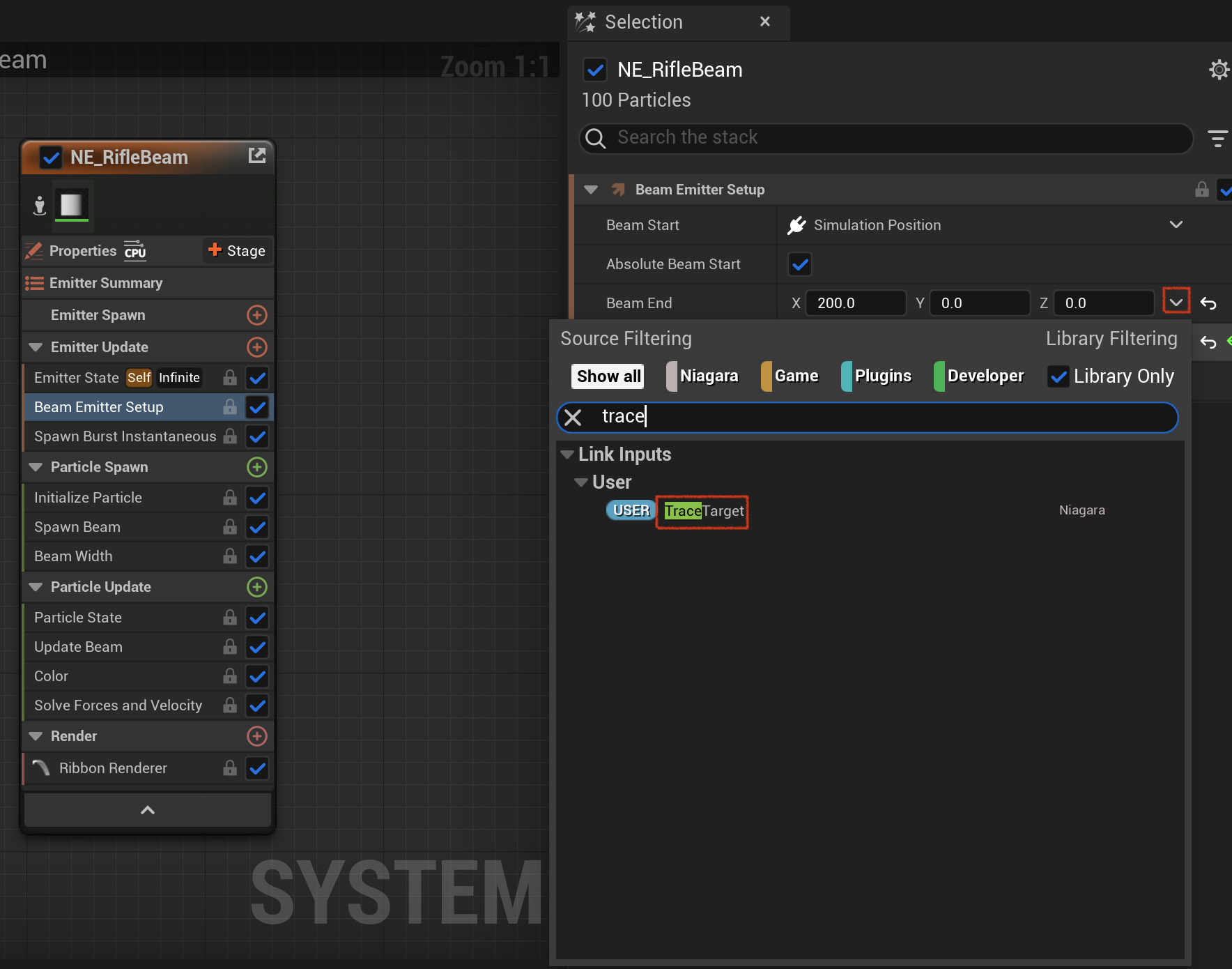The width and height of the screenshot is (1232, 969).
Task: Toggle the Library Only checkbox
Action: [1058, 376]
